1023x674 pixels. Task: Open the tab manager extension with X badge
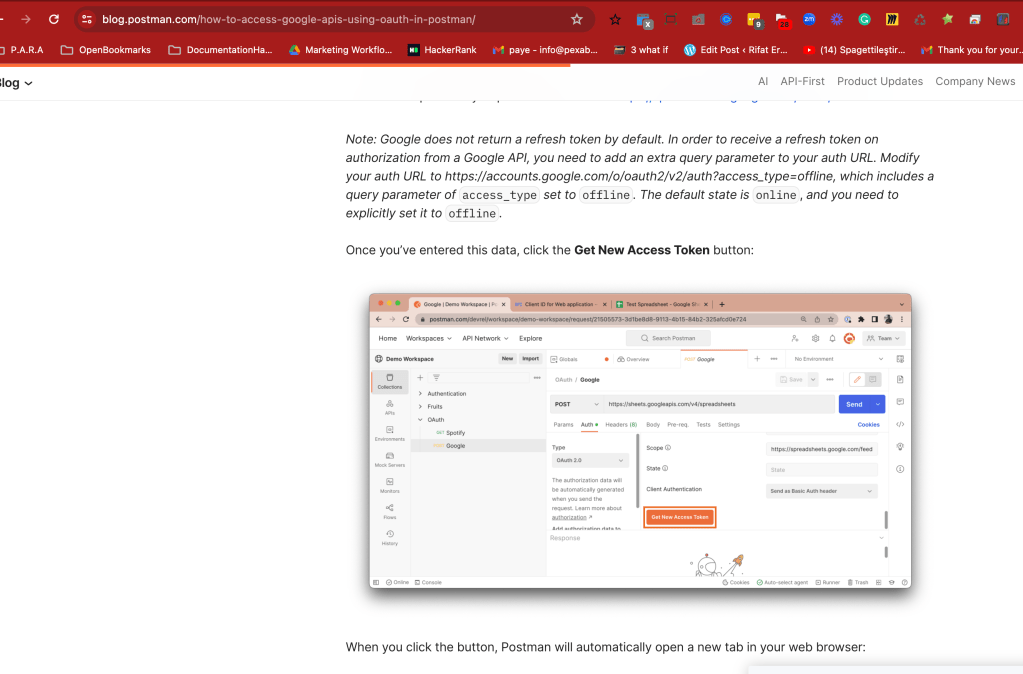[x=644, y=20]
